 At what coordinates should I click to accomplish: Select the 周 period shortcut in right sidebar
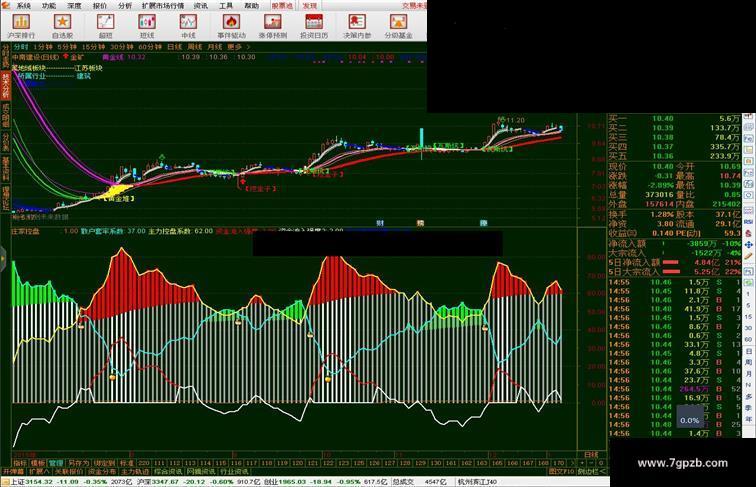pyautogui.click(x=749, y=363)
